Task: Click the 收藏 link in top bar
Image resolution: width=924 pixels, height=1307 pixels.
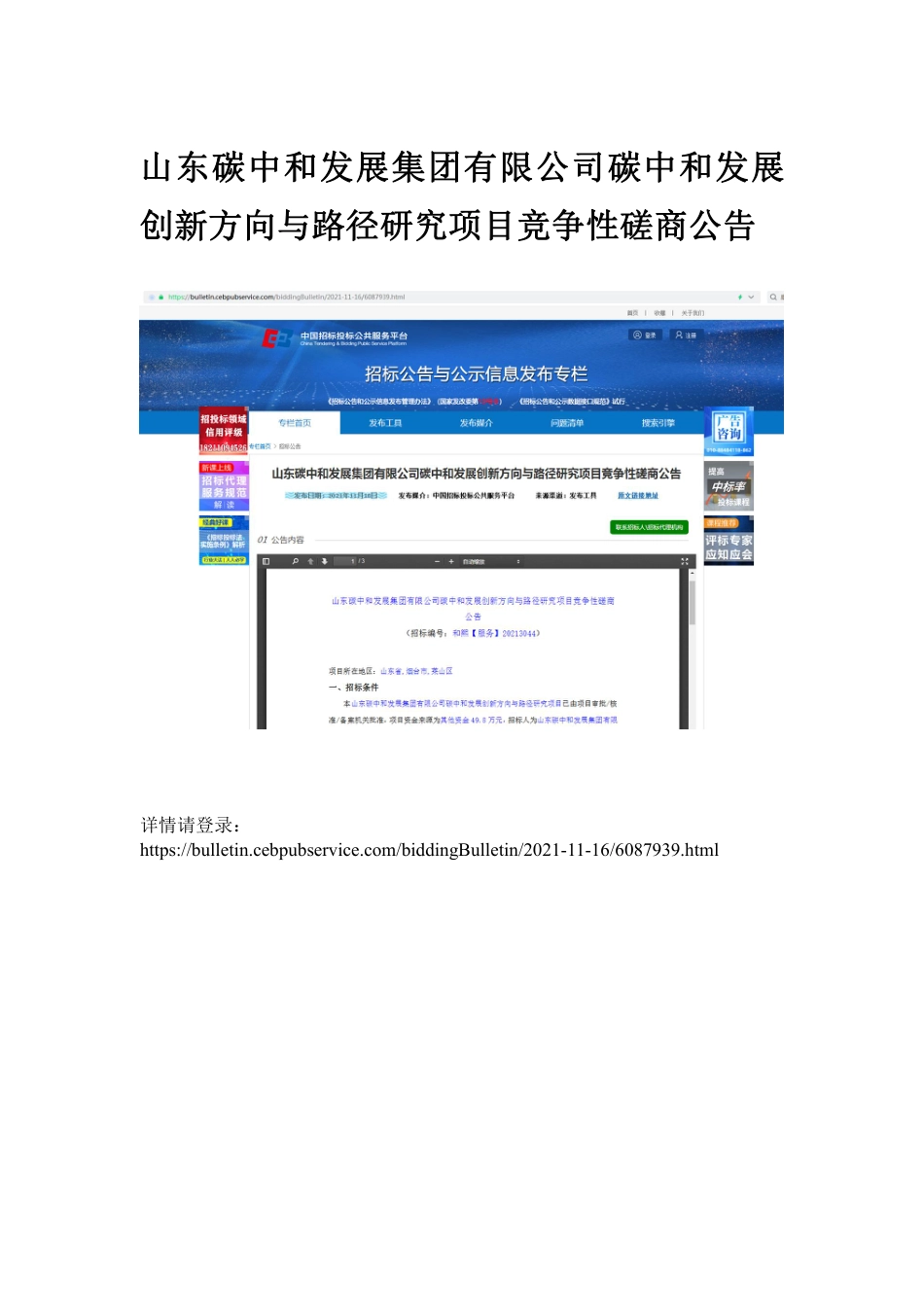Action: [x=659, y=313]
